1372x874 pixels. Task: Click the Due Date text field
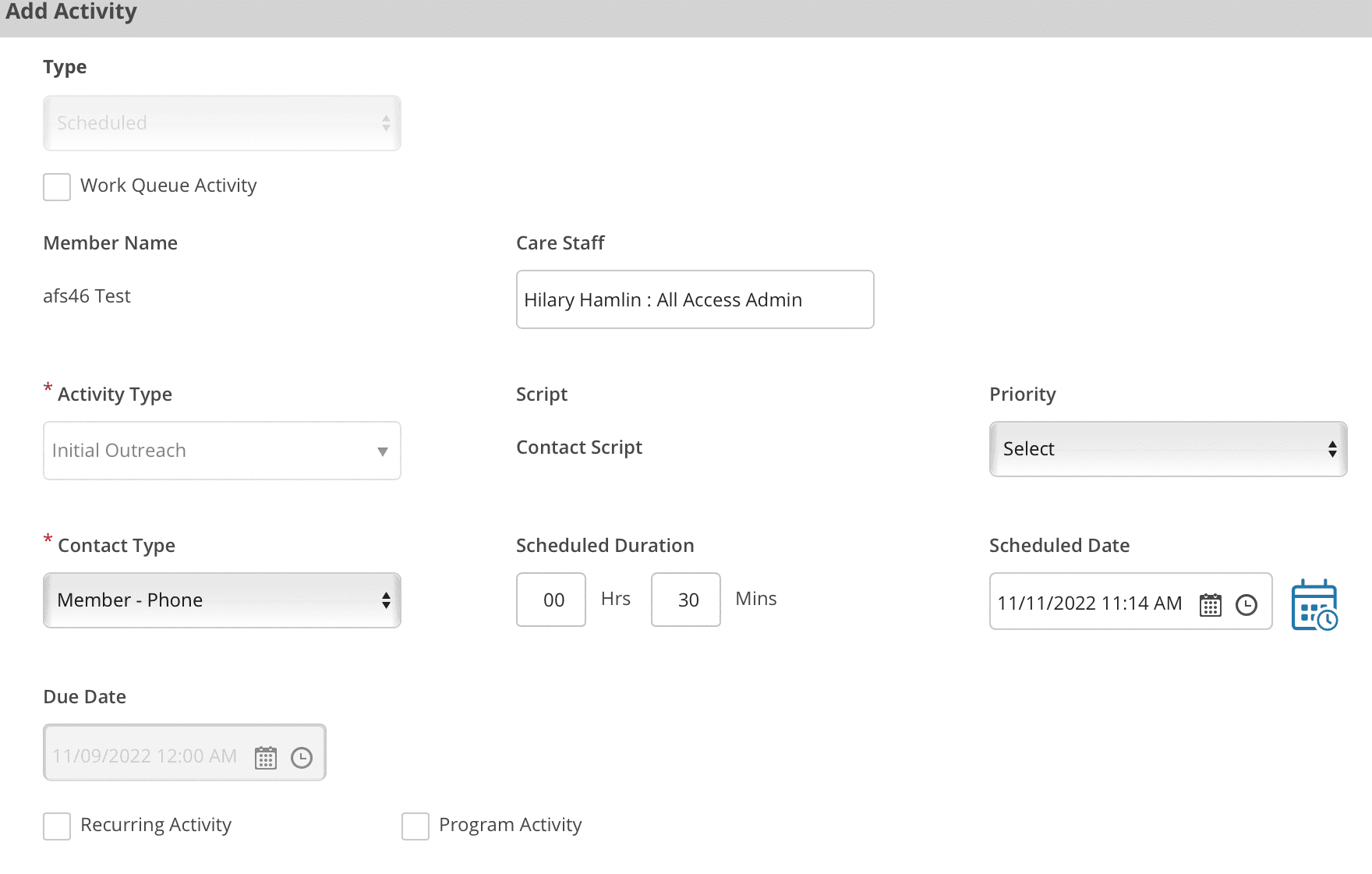[x=145, y=755]
